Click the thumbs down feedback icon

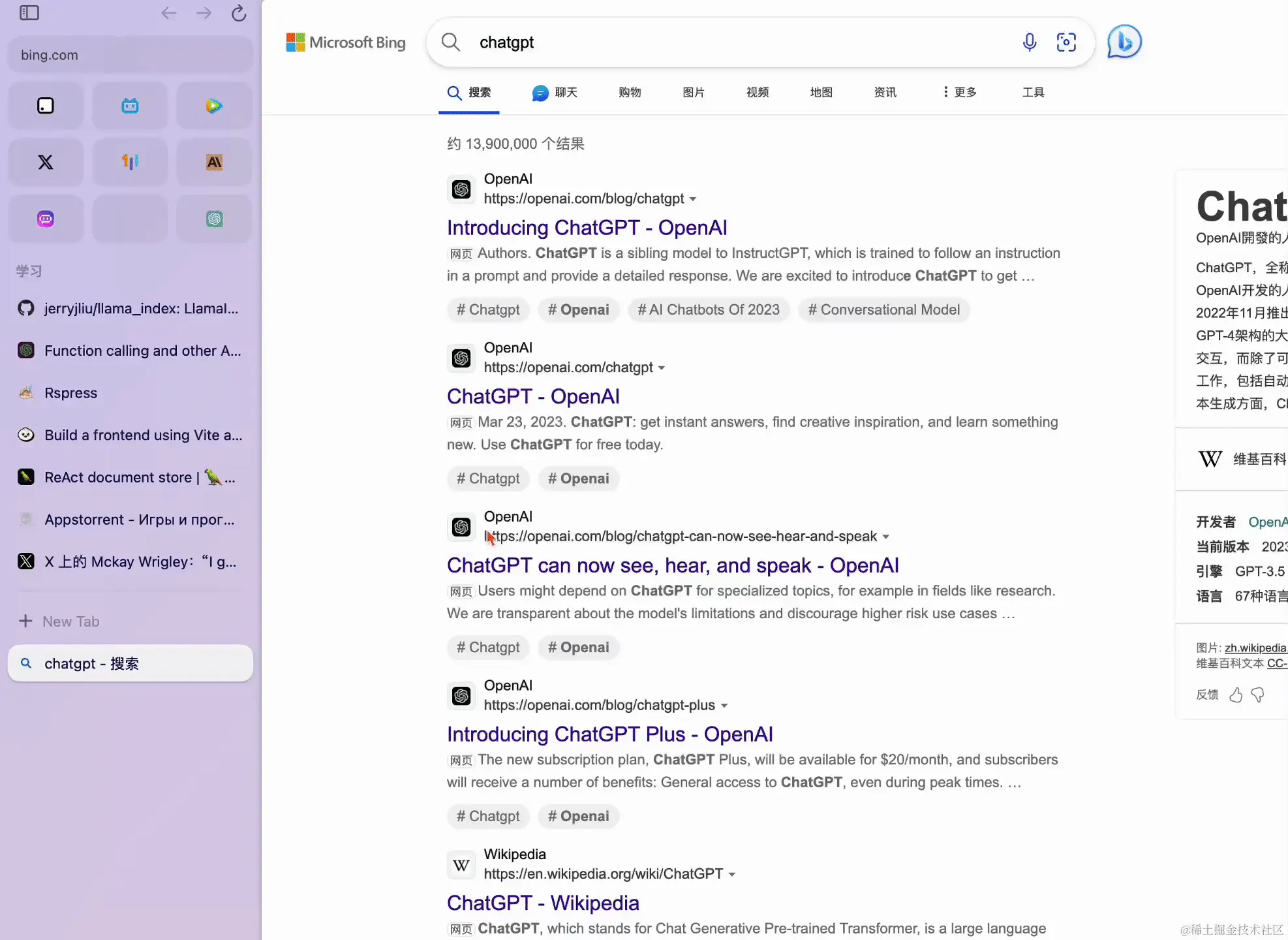(x=1257, y=695)
